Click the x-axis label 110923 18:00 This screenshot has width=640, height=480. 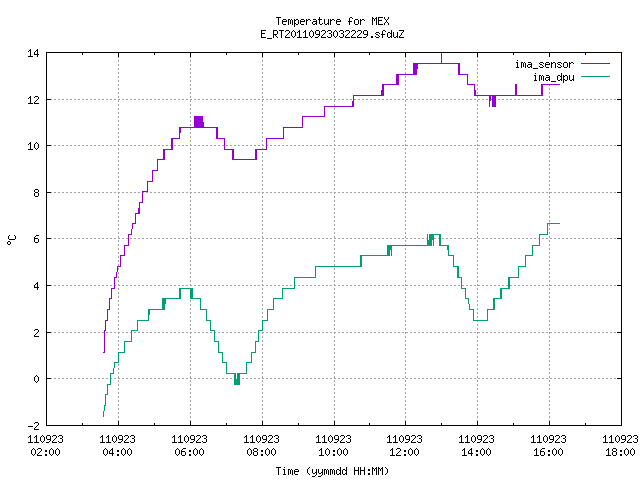pyautogui.click(x=620, y=445)
